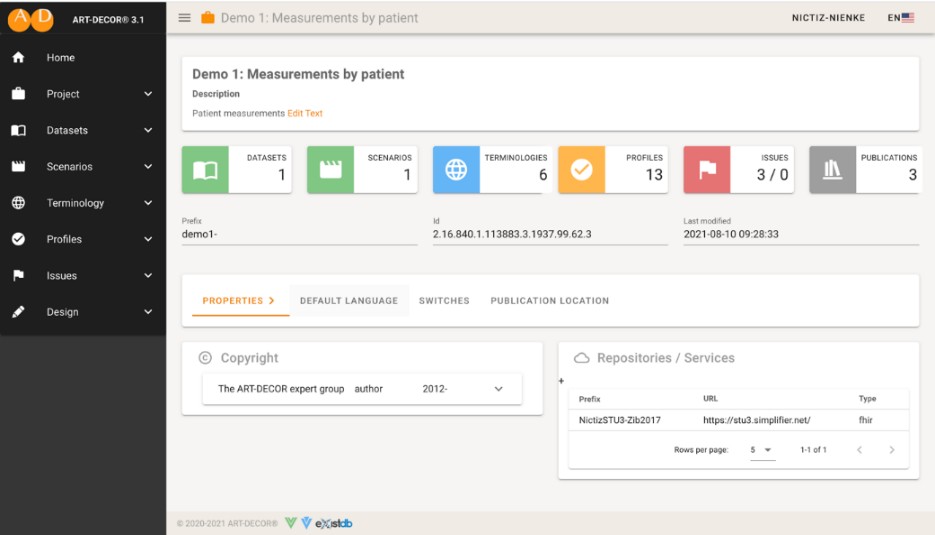Expand the ART-DECOR expert group copyright row

(x=498, y=389)
